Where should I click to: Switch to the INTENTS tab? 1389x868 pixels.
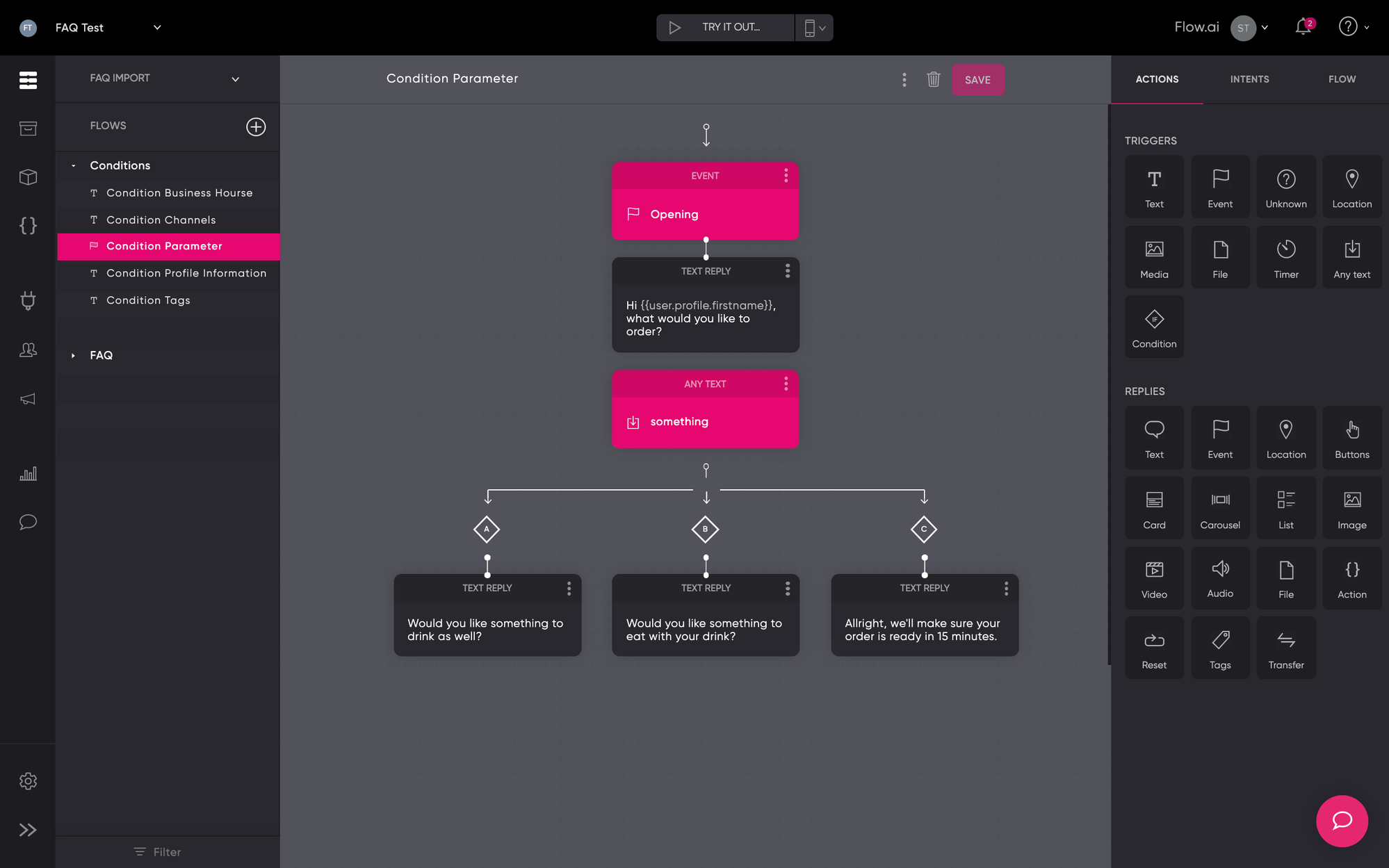point(1249,79)
